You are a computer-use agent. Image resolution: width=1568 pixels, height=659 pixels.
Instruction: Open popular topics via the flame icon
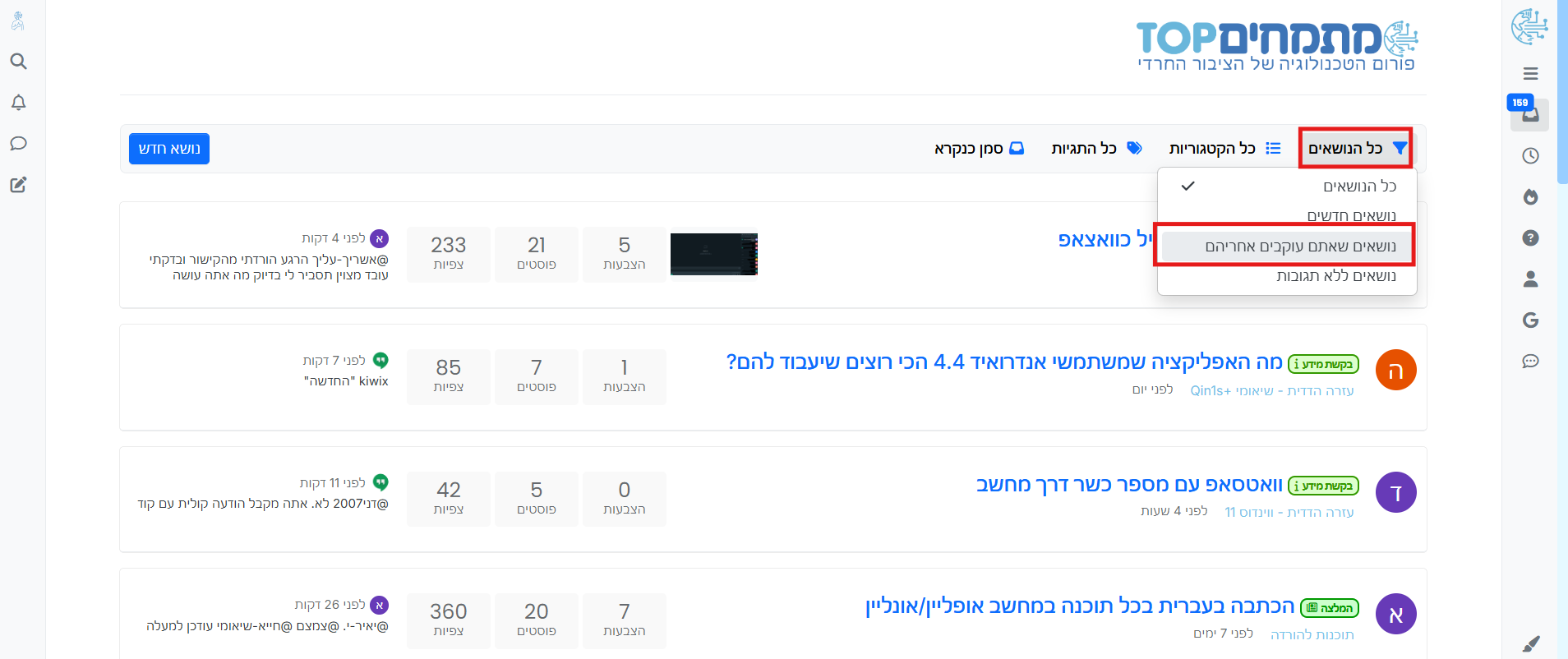1530,197
